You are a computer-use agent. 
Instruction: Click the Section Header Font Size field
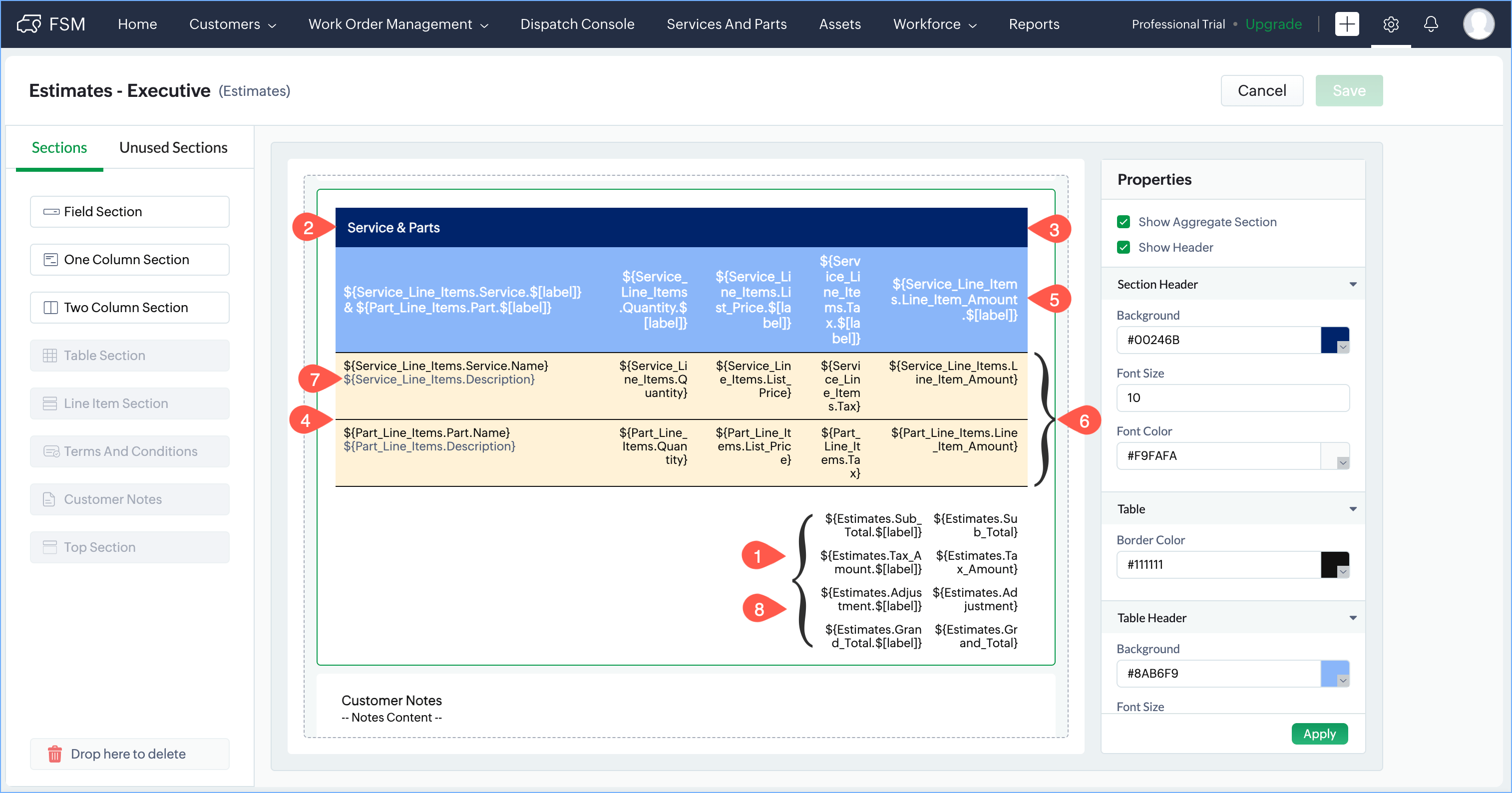tap(1232, 397)
